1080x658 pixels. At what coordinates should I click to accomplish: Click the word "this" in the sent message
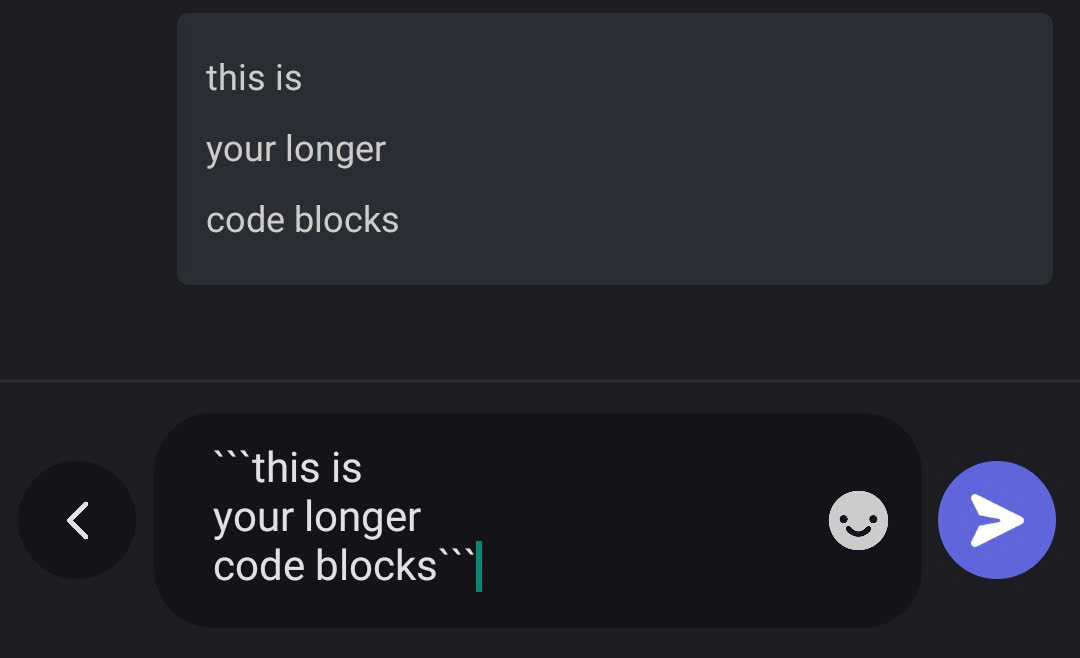tap(234, 78)
